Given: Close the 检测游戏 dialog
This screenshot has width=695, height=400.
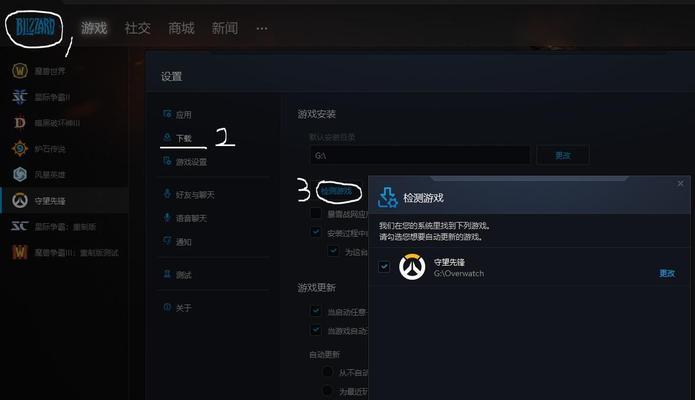Looking at the screenshot, I should pos(680,183).
